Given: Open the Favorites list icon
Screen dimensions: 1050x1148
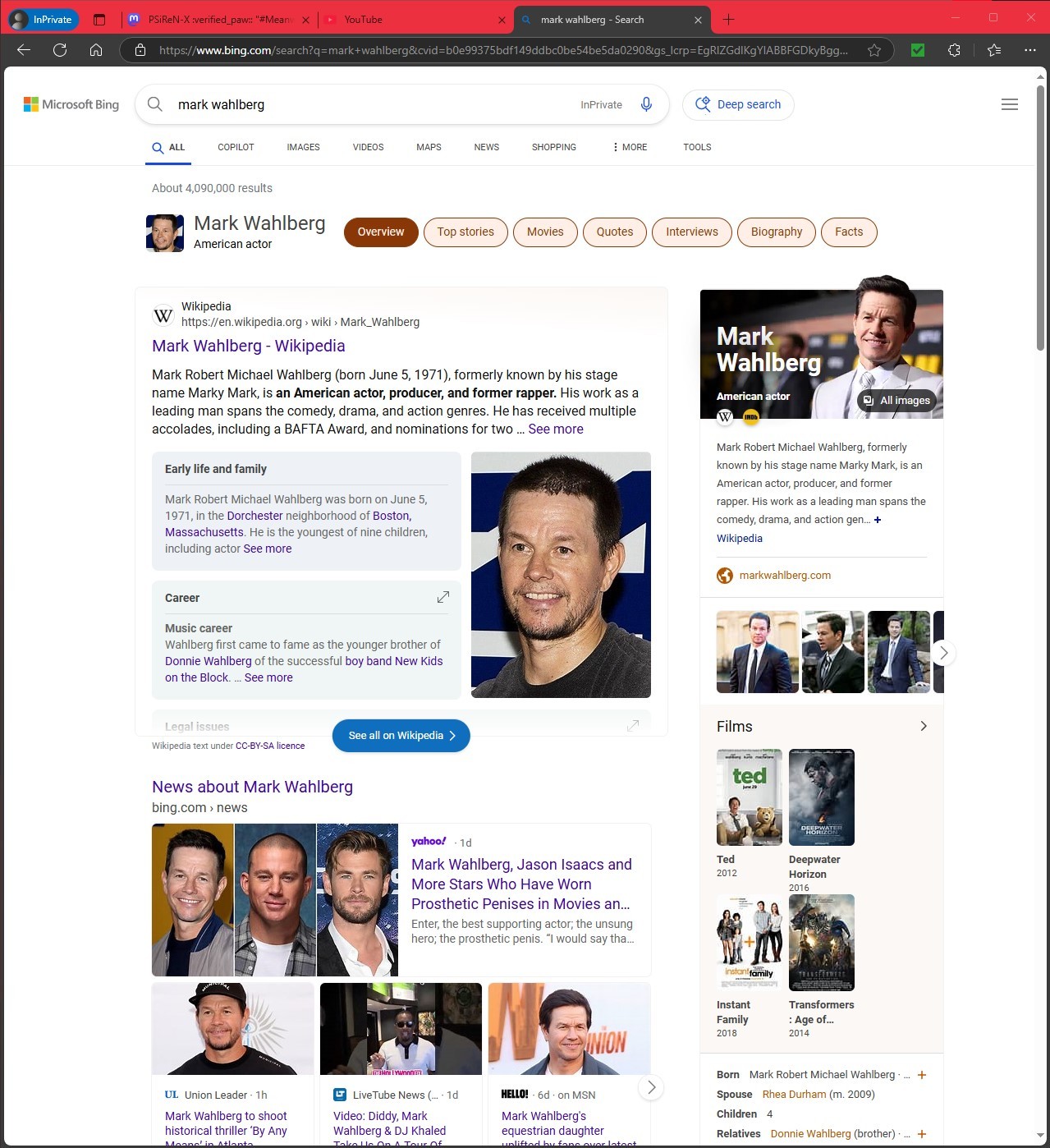Looking at the screenshot, I should 994,50.
